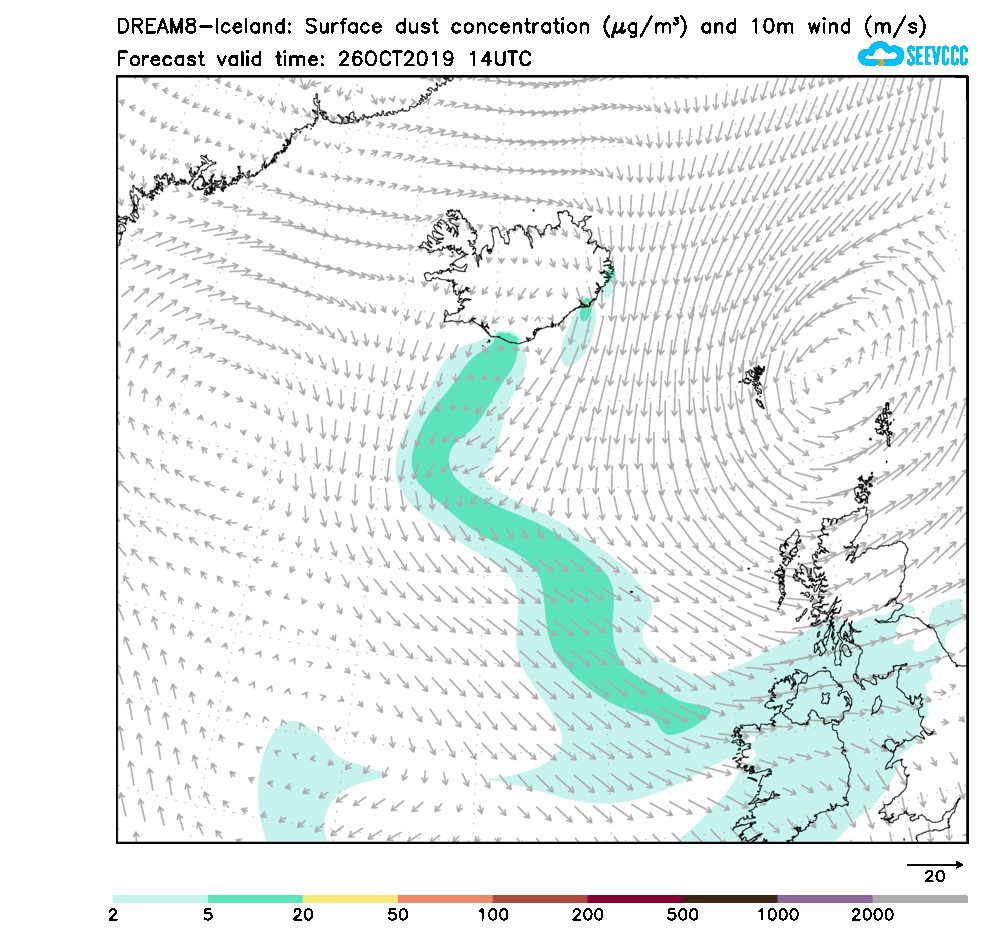The image size is (983, 937).
Task: Choose the dark brown colorbar segment
Action: (730, 899)
